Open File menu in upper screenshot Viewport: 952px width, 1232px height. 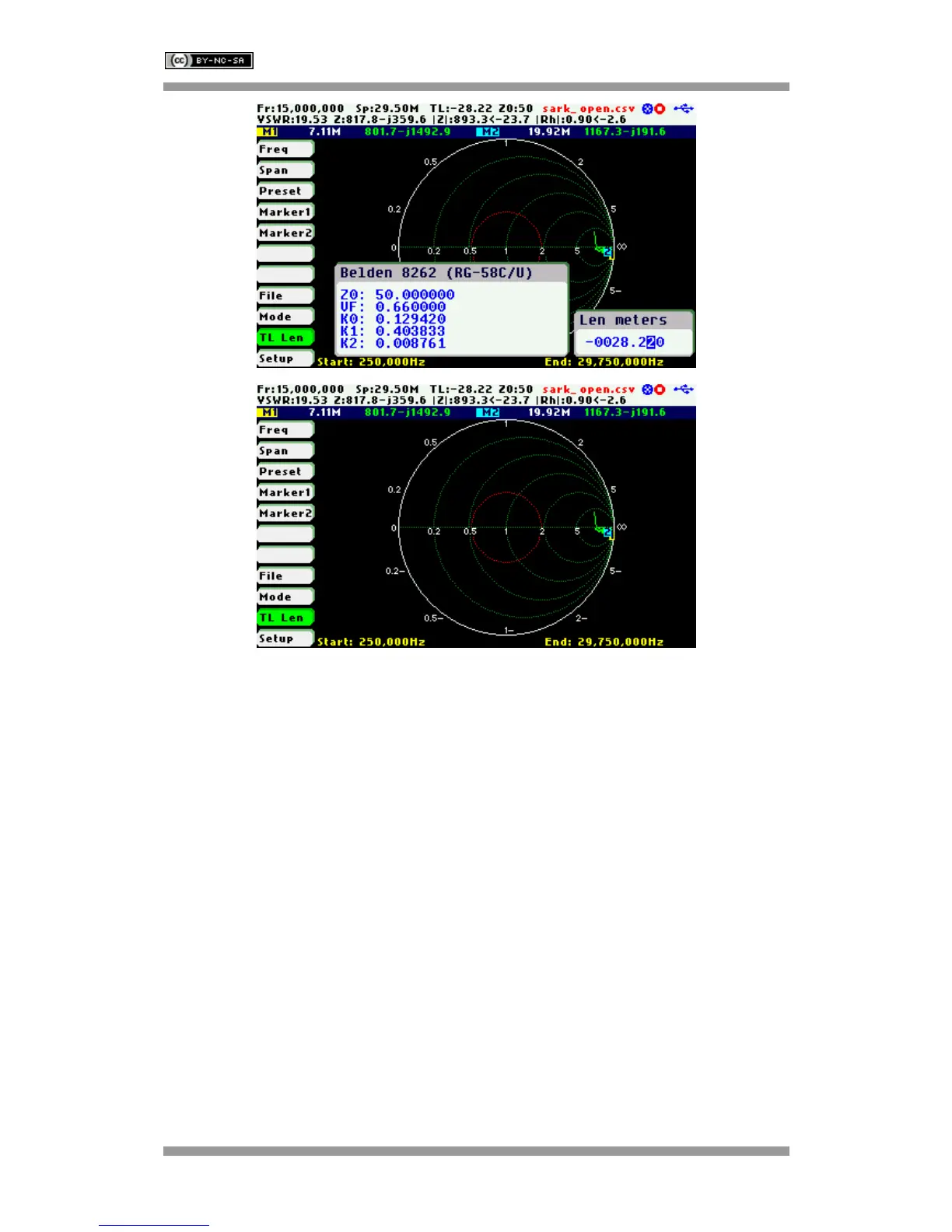[285, 296]
